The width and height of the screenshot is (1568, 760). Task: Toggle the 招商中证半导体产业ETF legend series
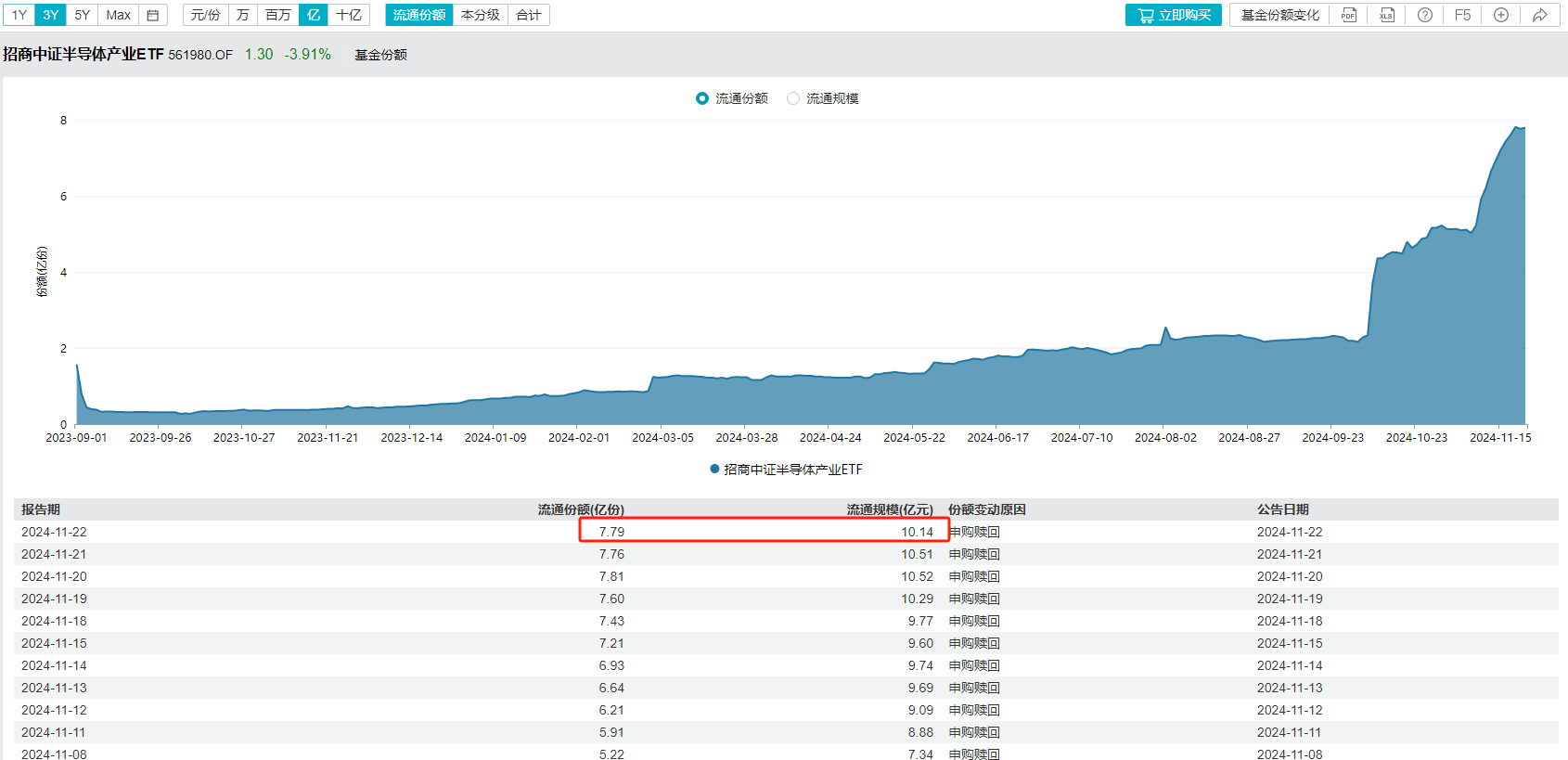[786, 470]
